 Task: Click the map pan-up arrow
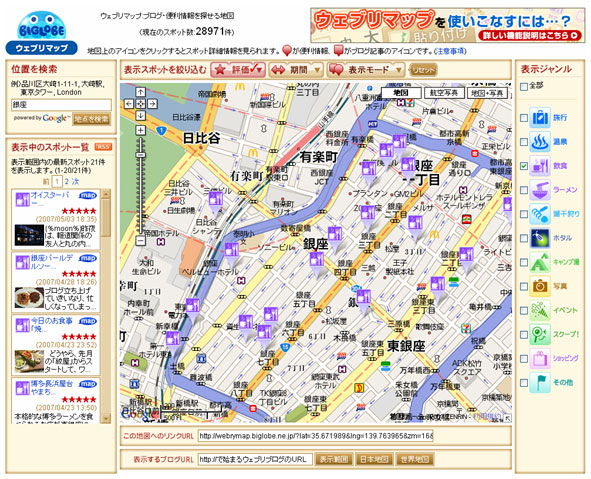pos(141,92)
